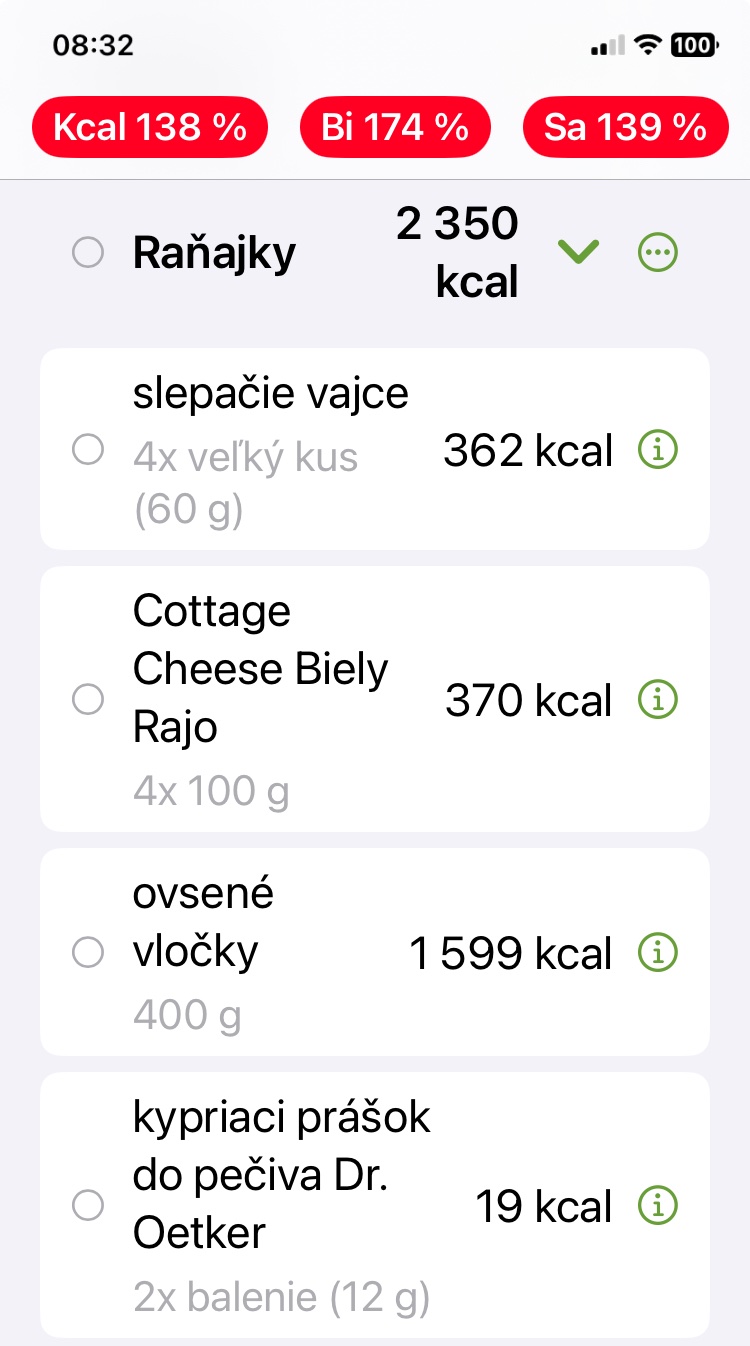
Task: Open the Kcal 138 % badge
Action: 150,127
